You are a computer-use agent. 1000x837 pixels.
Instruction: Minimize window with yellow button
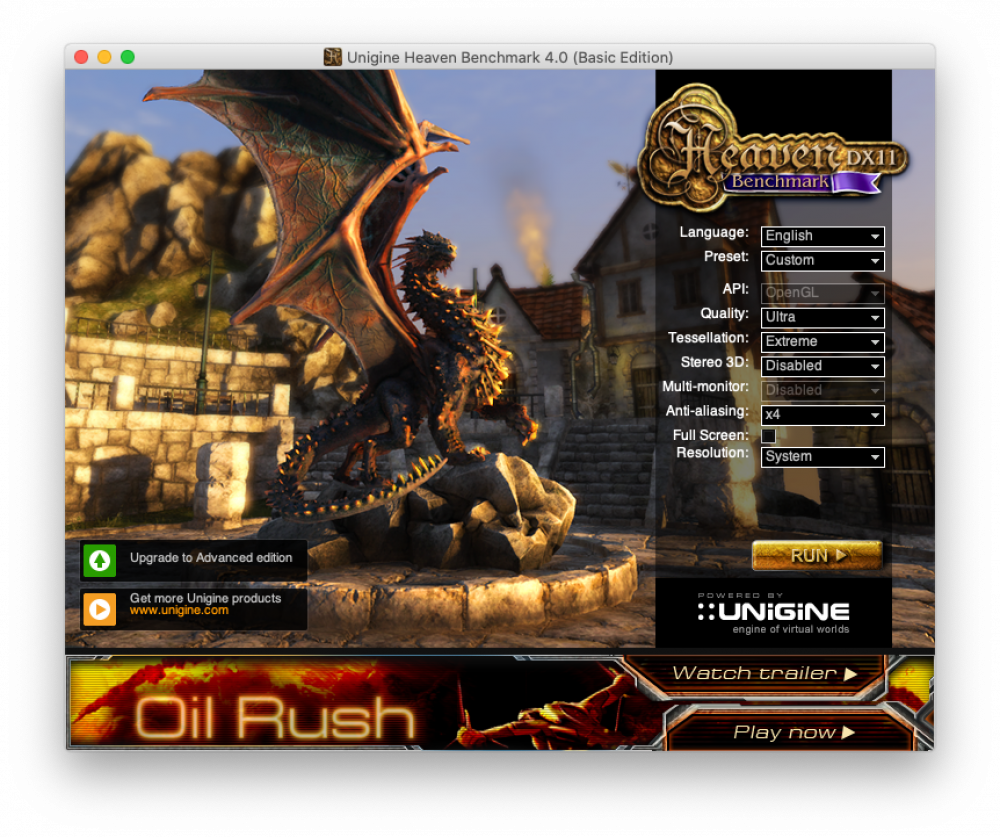[105, 57]
